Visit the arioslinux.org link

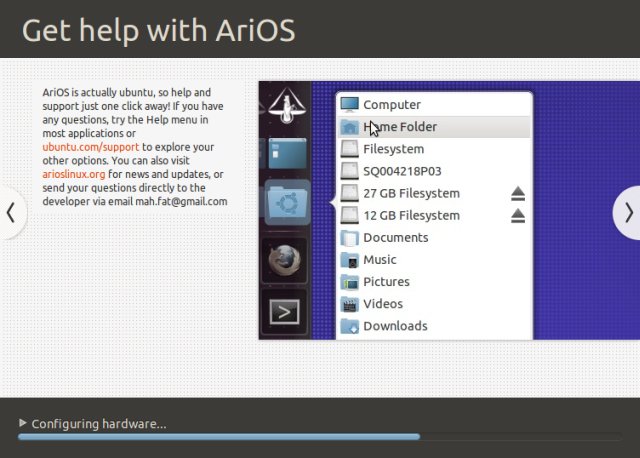74,174
